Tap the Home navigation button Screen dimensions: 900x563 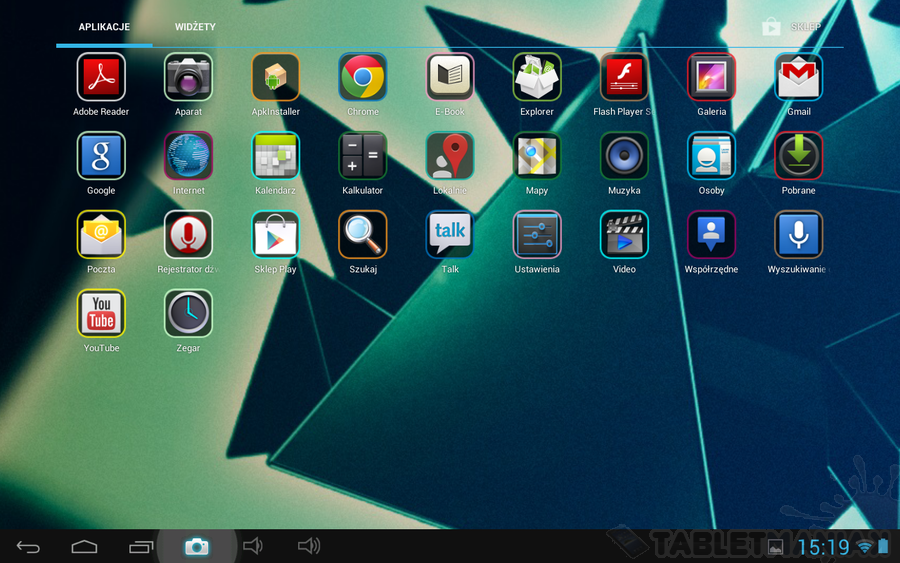point(84,546)
